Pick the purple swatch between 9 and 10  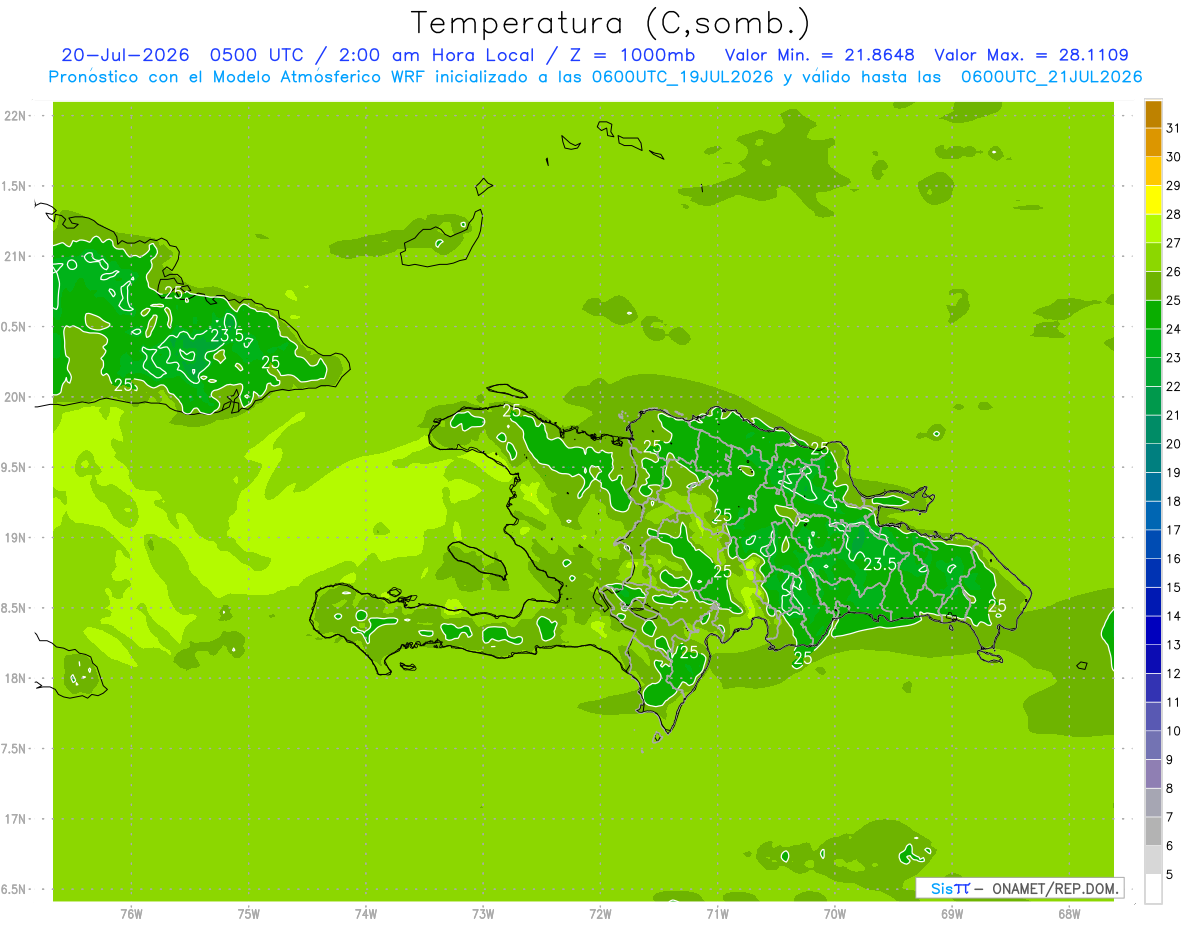[1153, 745]
